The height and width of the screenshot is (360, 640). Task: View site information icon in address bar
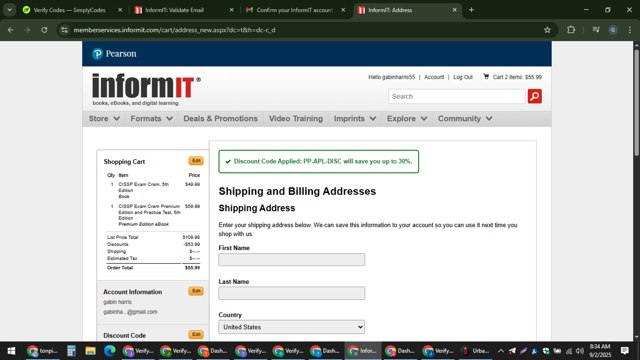pyautogui.click(x=64, y=30)
